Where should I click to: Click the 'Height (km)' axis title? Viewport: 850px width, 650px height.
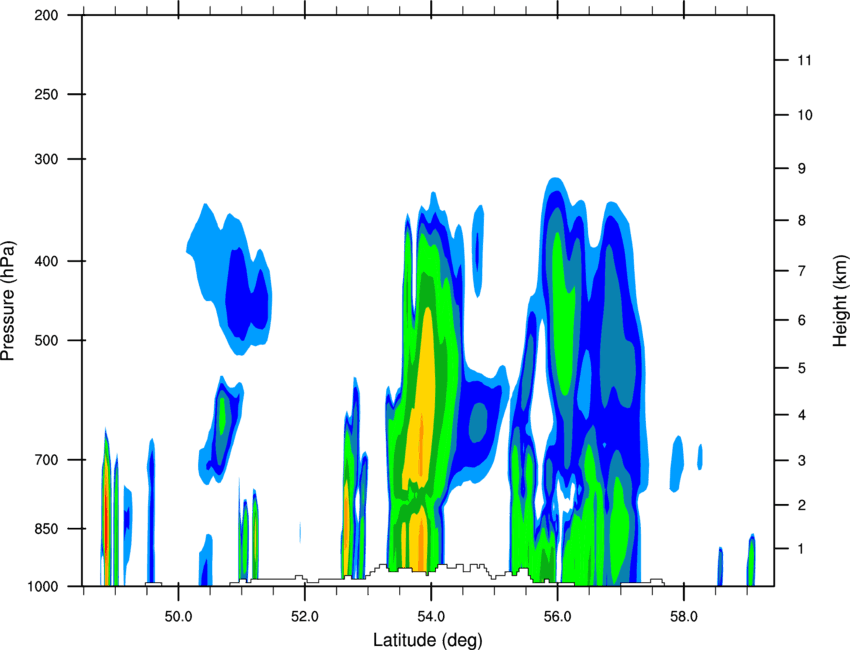840,300
